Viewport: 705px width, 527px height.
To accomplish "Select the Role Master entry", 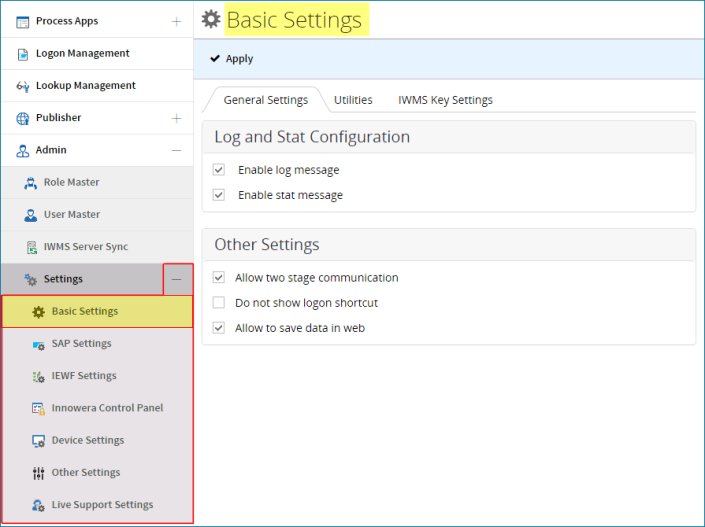I will pos(97,183).
